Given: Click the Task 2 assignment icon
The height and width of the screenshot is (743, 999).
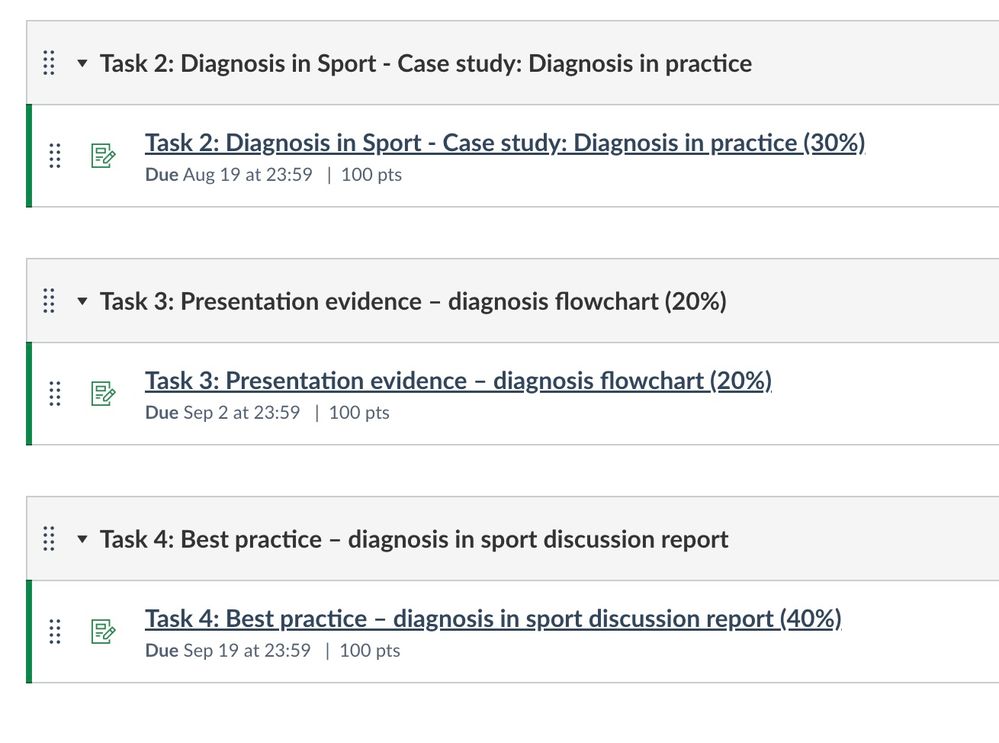Looking at the screenshot, I should coord(103,156).
